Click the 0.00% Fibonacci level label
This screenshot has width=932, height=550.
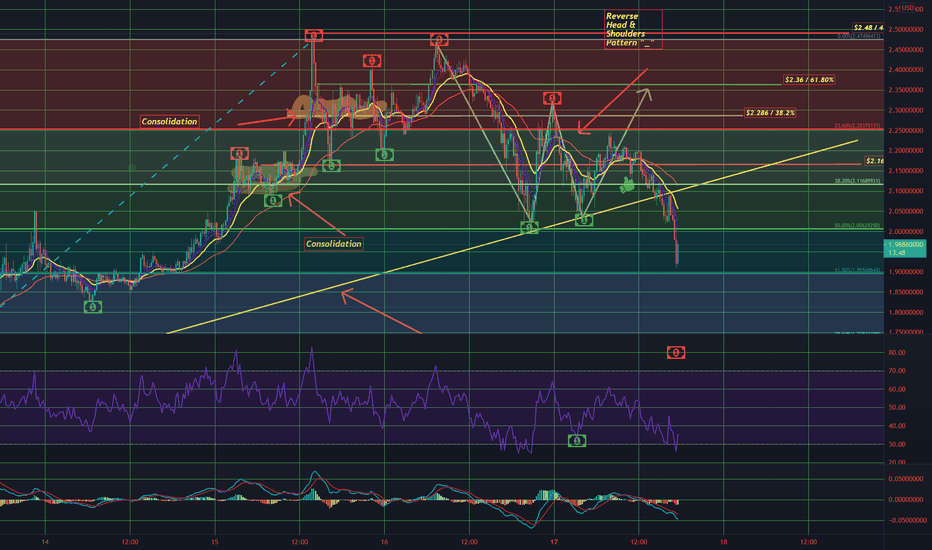pos(859,36)
